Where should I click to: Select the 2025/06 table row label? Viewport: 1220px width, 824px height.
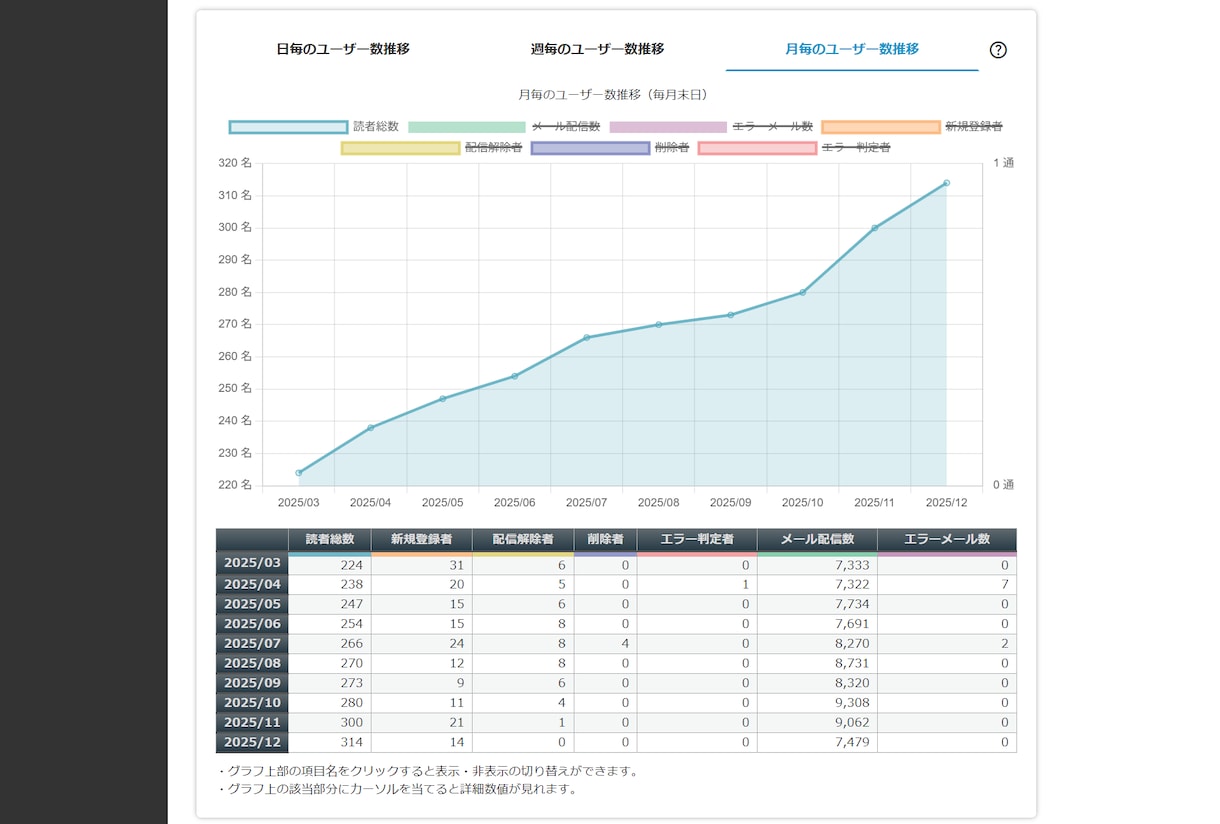(x=252, y=624)
